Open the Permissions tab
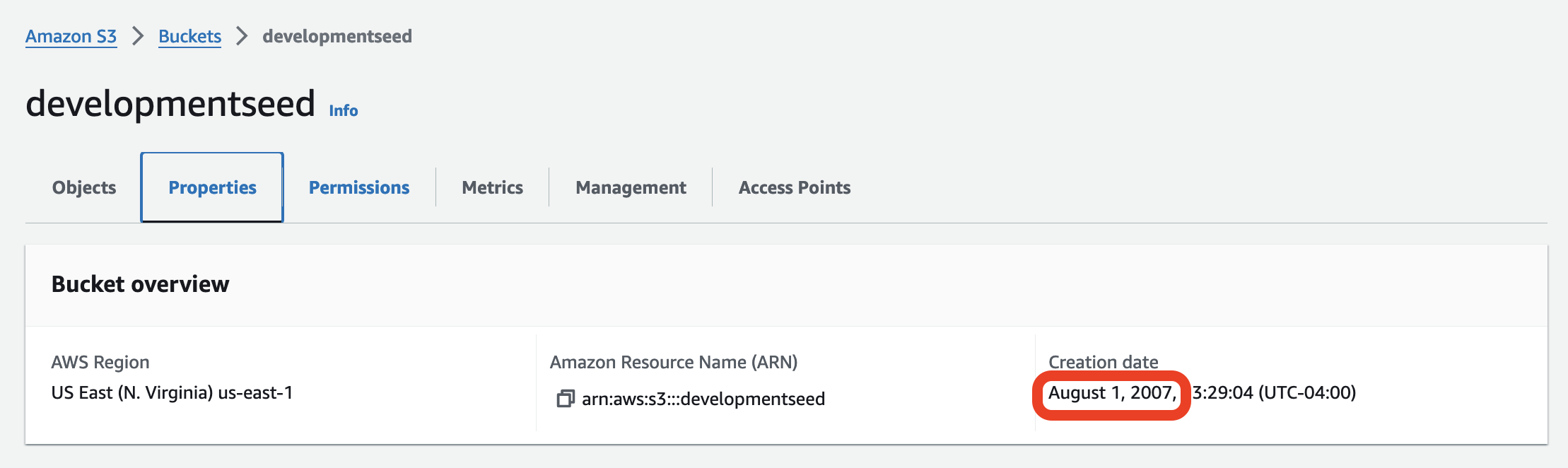The width and height of the screenshot is (1568, 468). tap(359, 187)
